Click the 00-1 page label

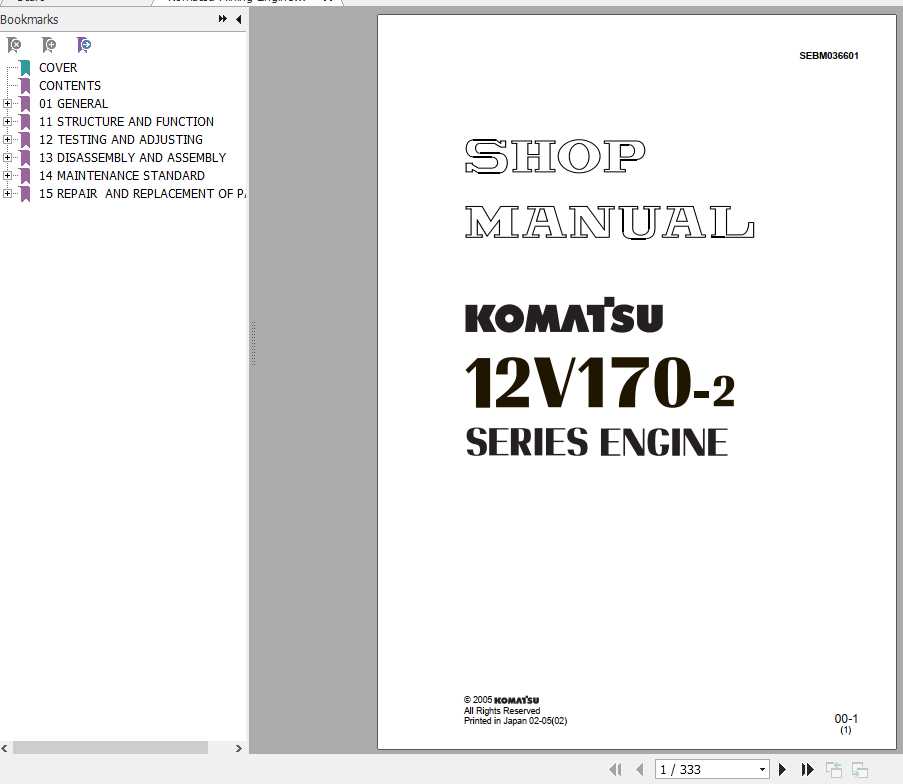(x=846, y=718)
